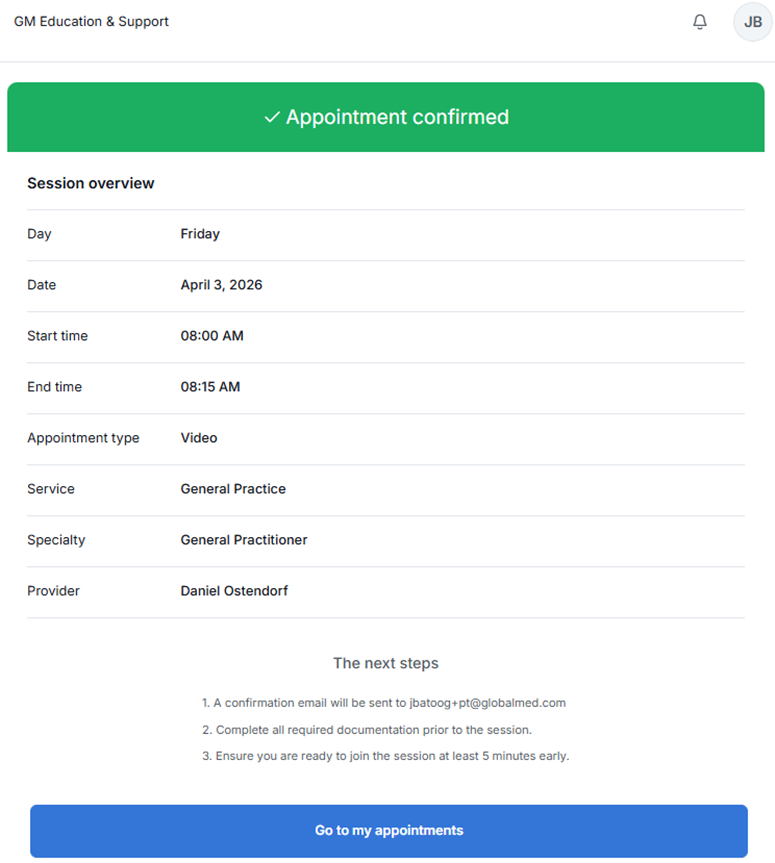
Task: Click provider name Daniel Ostendorf
Action: (234, 591)
